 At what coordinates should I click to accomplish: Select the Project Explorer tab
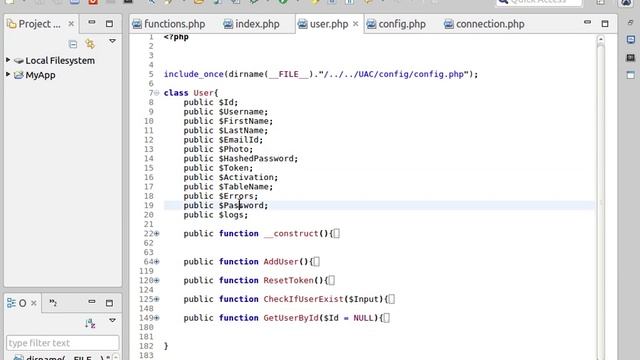[x=39, y=24]
